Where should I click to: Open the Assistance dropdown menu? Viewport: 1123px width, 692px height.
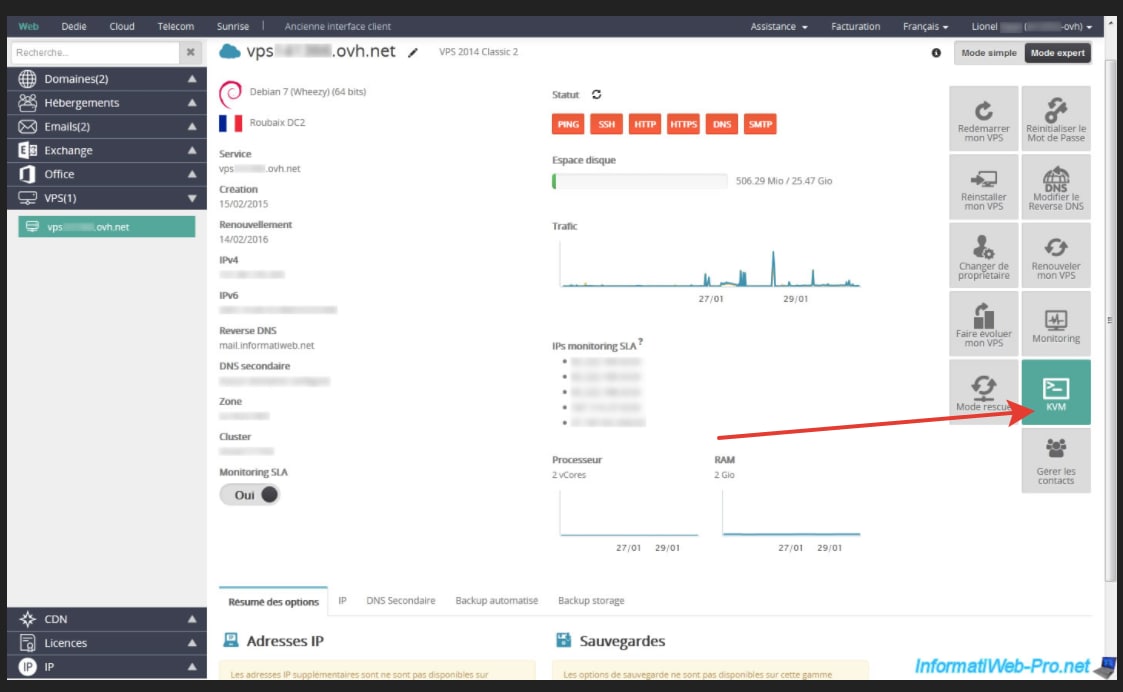[779, 27]
